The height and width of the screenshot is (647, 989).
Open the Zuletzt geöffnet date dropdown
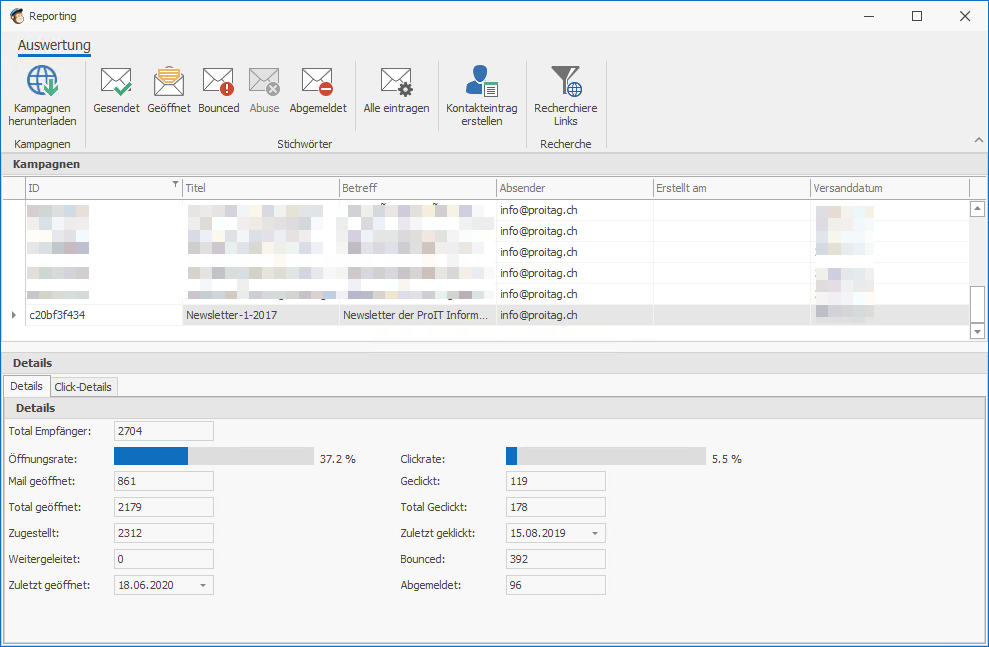[x=203, y=585]
